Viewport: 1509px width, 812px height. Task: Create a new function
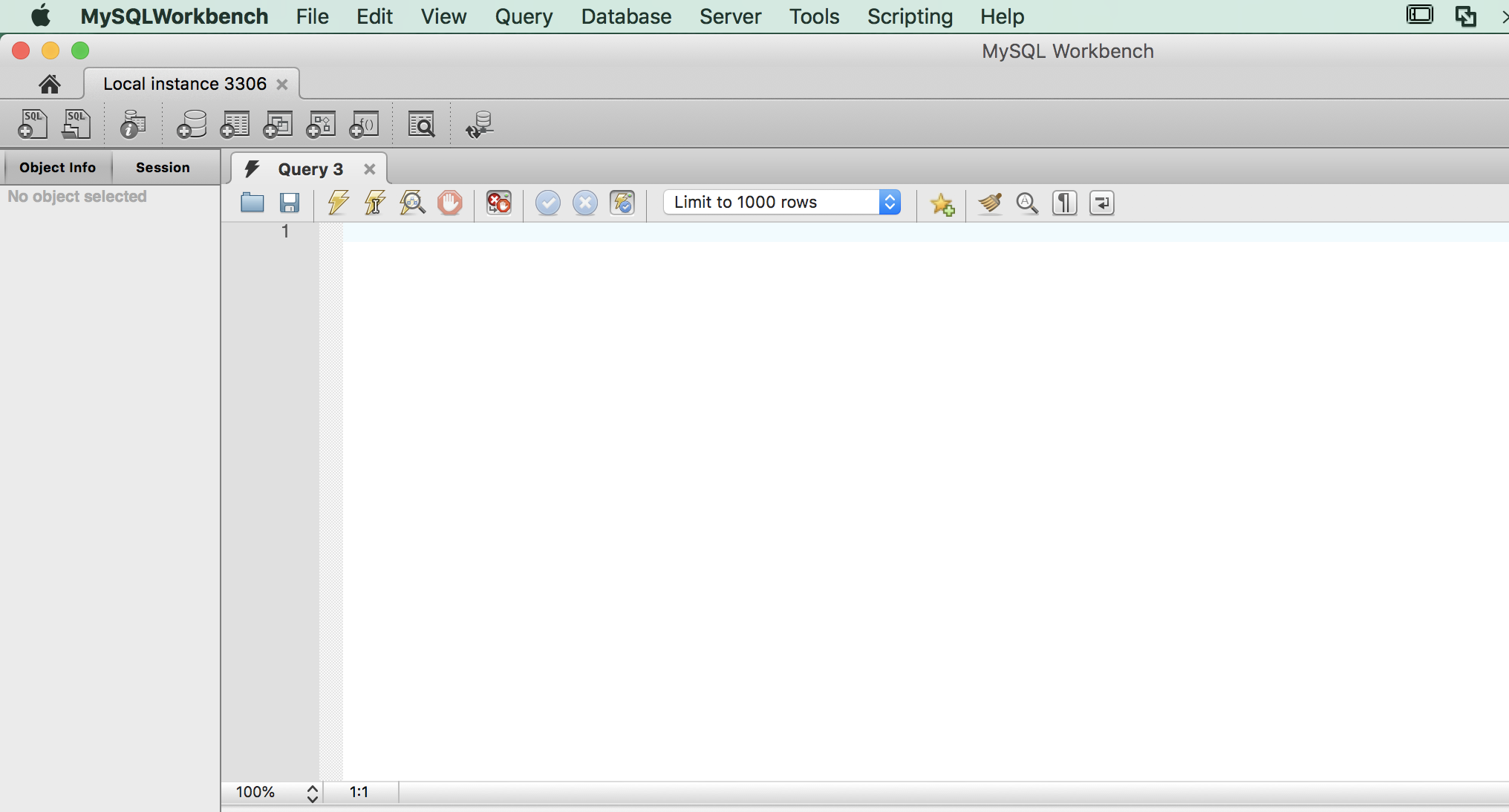tap(364, 124)
